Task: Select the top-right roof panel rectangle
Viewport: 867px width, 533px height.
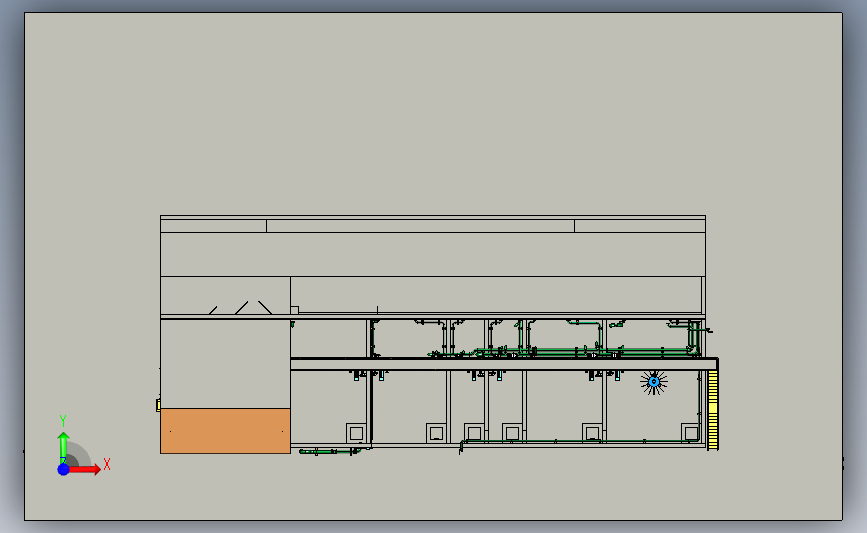Action: [640, 226]
